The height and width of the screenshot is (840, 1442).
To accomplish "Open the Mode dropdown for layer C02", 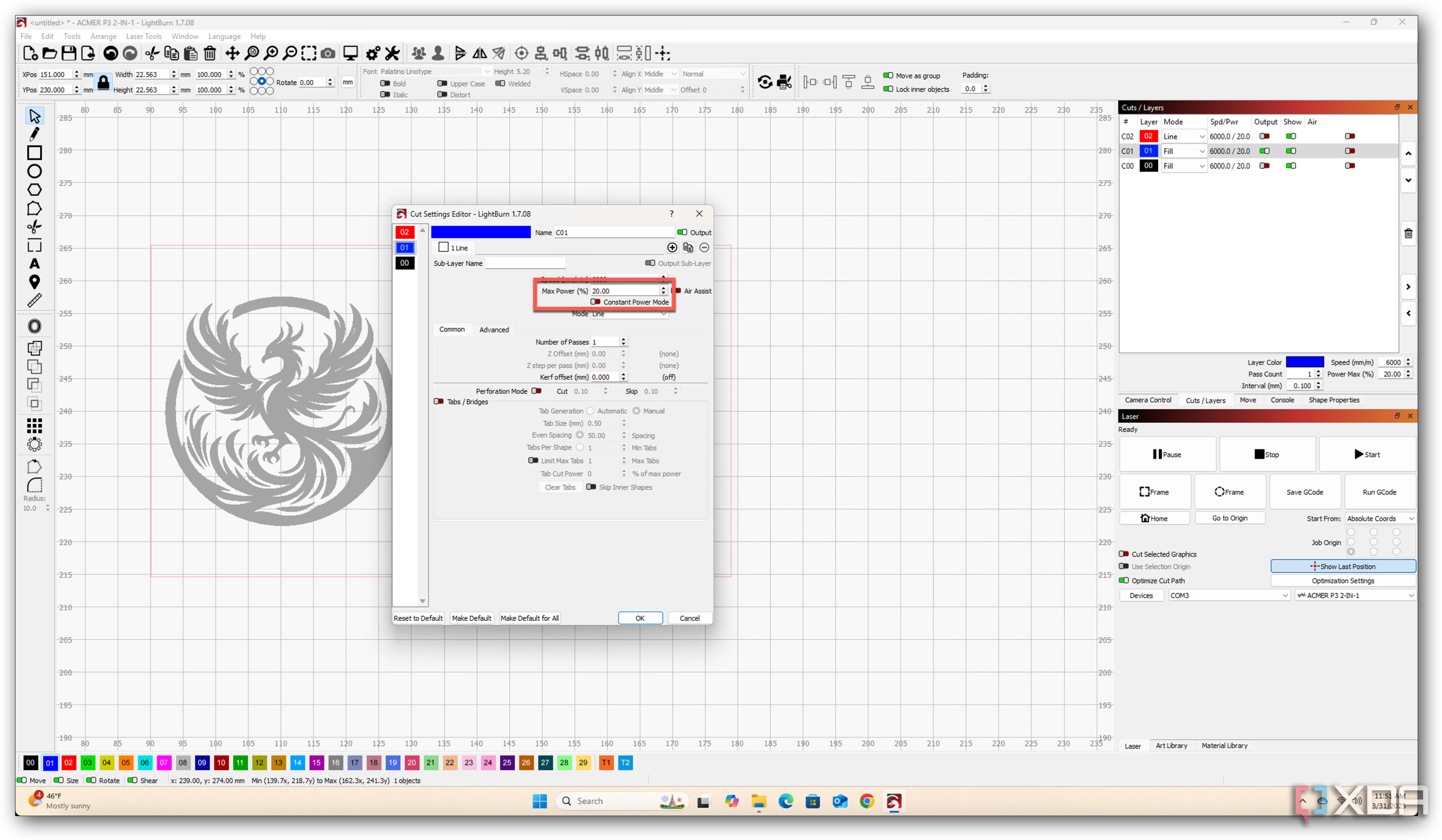I will [x=1184, y=136].
